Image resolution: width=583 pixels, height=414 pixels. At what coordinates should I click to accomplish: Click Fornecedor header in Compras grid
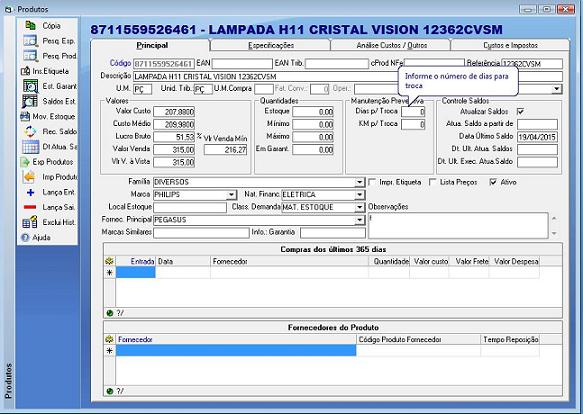coord(290,261)
